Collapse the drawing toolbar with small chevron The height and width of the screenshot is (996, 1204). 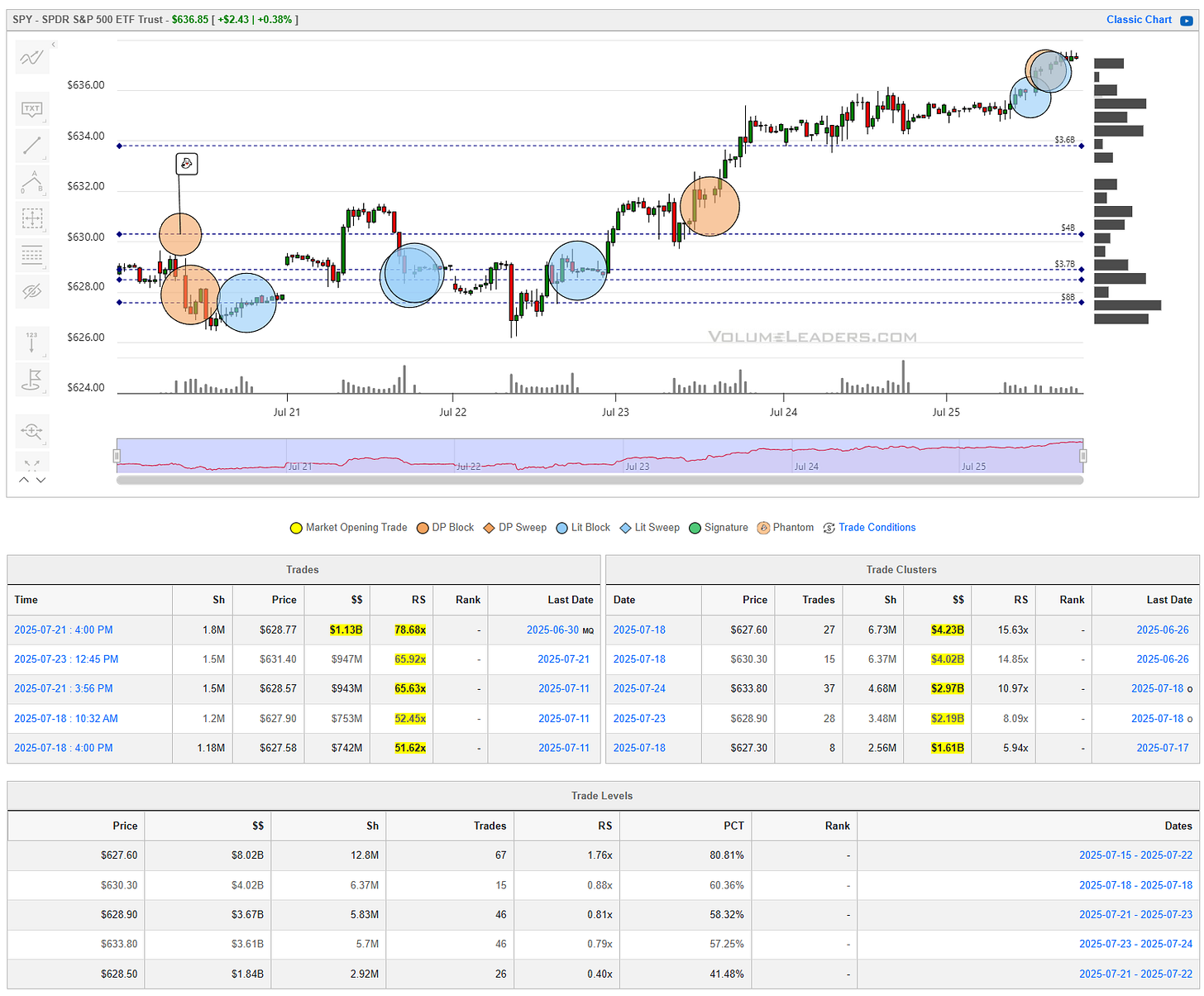tap(54, 45)
